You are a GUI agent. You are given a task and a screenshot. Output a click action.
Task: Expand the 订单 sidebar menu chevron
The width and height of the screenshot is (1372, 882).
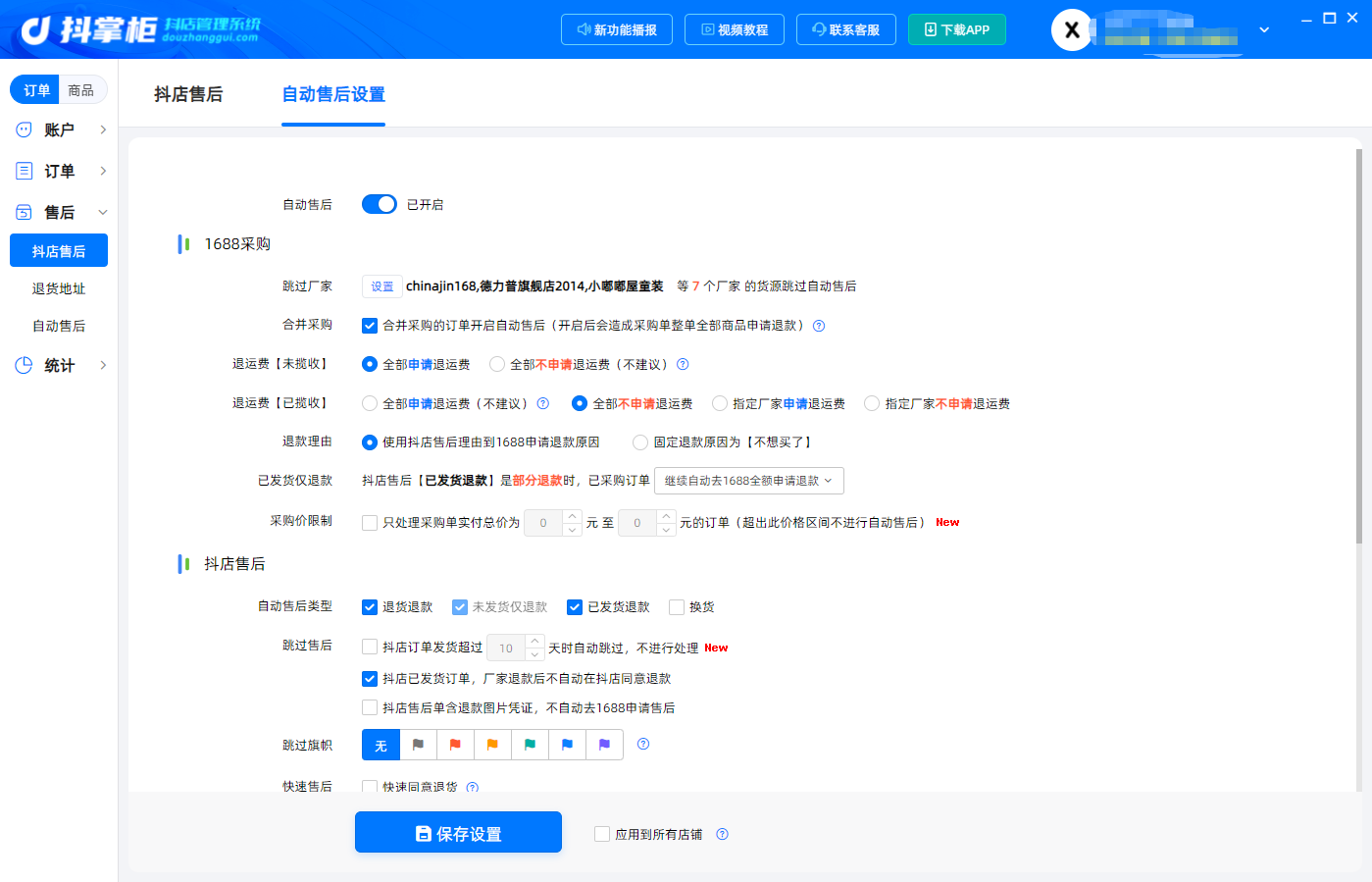tap(103, 171)
